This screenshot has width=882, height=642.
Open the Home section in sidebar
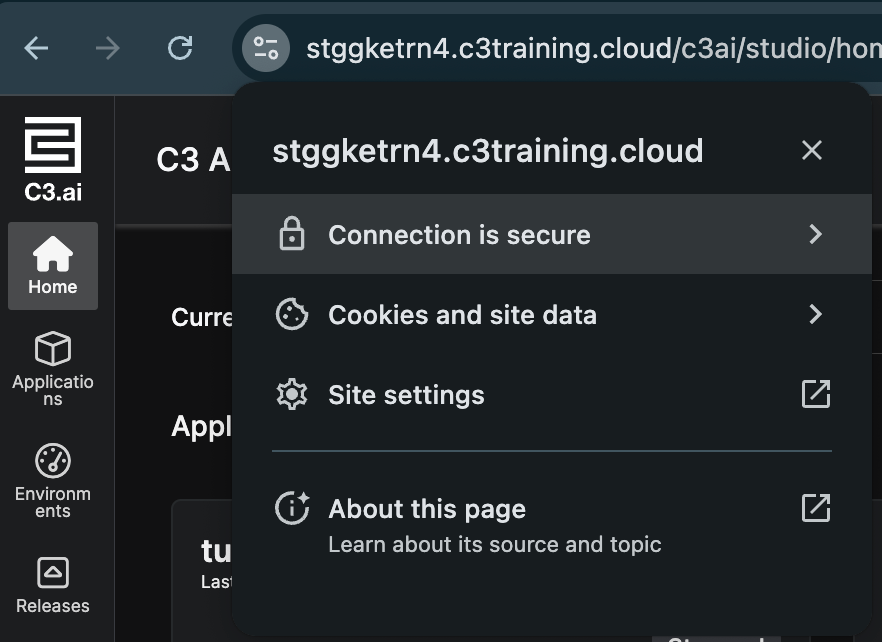(53, 266)
